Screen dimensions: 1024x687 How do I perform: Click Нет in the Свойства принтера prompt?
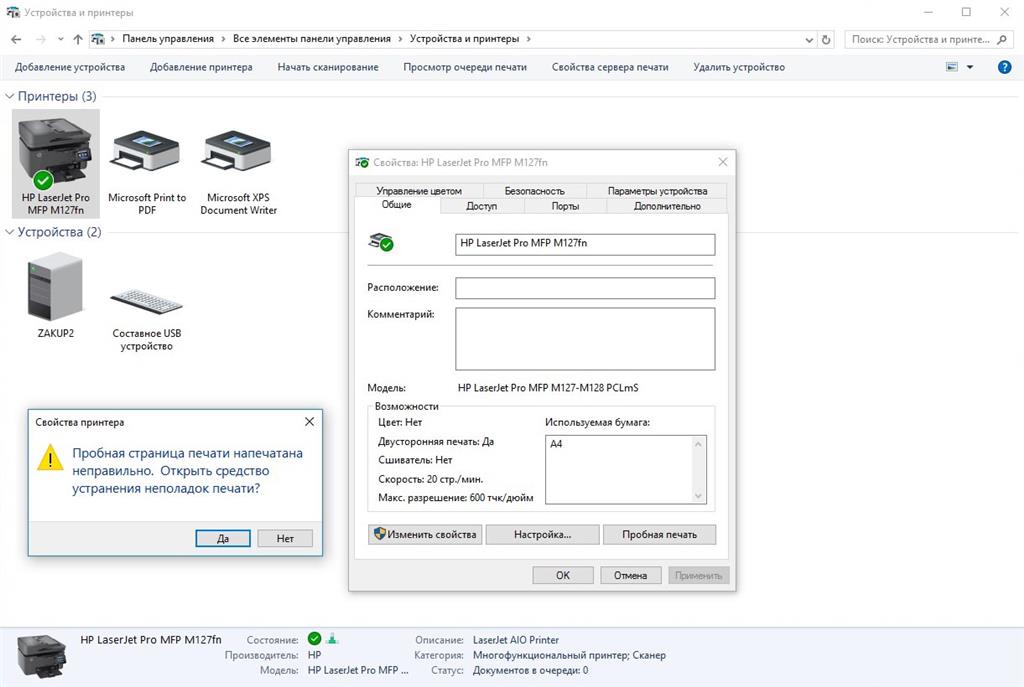click(x=285, y=538)
